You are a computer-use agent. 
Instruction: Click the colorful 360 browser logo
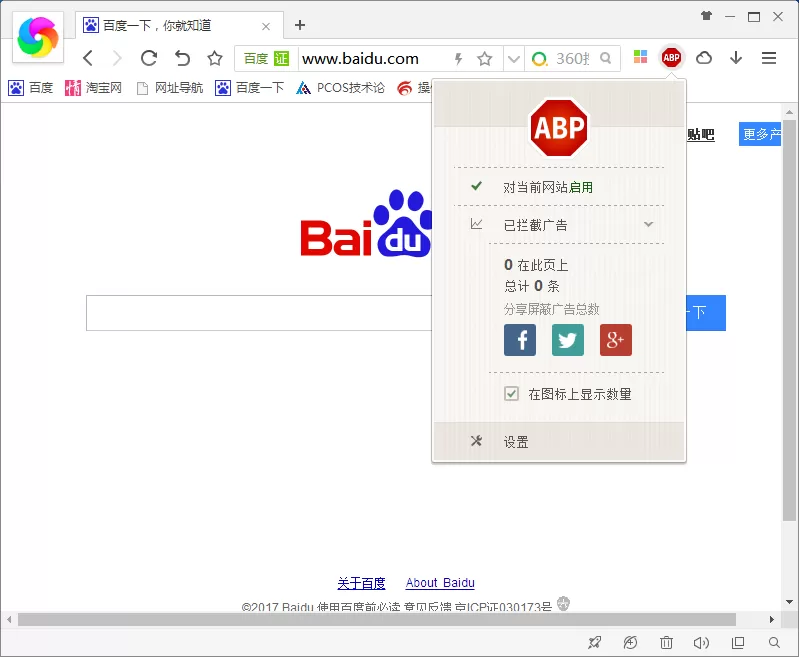(38, 37)
